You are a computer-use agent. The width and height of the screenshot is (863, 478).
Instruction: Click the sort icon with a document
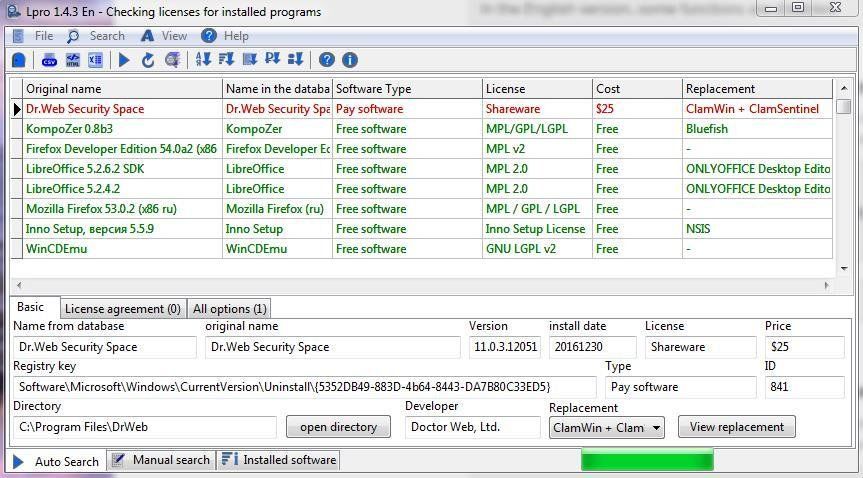[x=249, y=59]
